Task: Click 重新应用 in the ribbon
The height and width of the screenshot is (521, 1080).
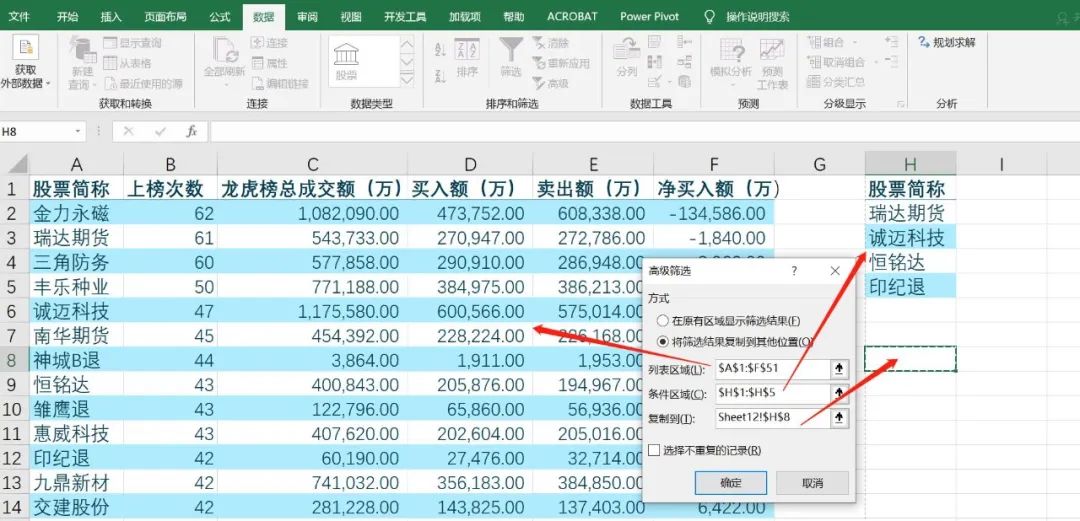Action: 561,63
